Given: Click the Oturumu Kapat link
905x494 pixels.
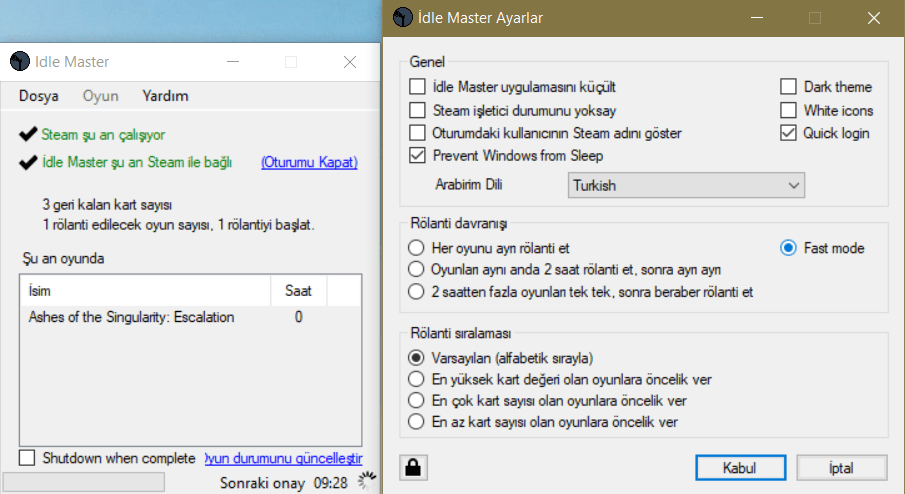Looking at the screenshot, I should point(309,163).
